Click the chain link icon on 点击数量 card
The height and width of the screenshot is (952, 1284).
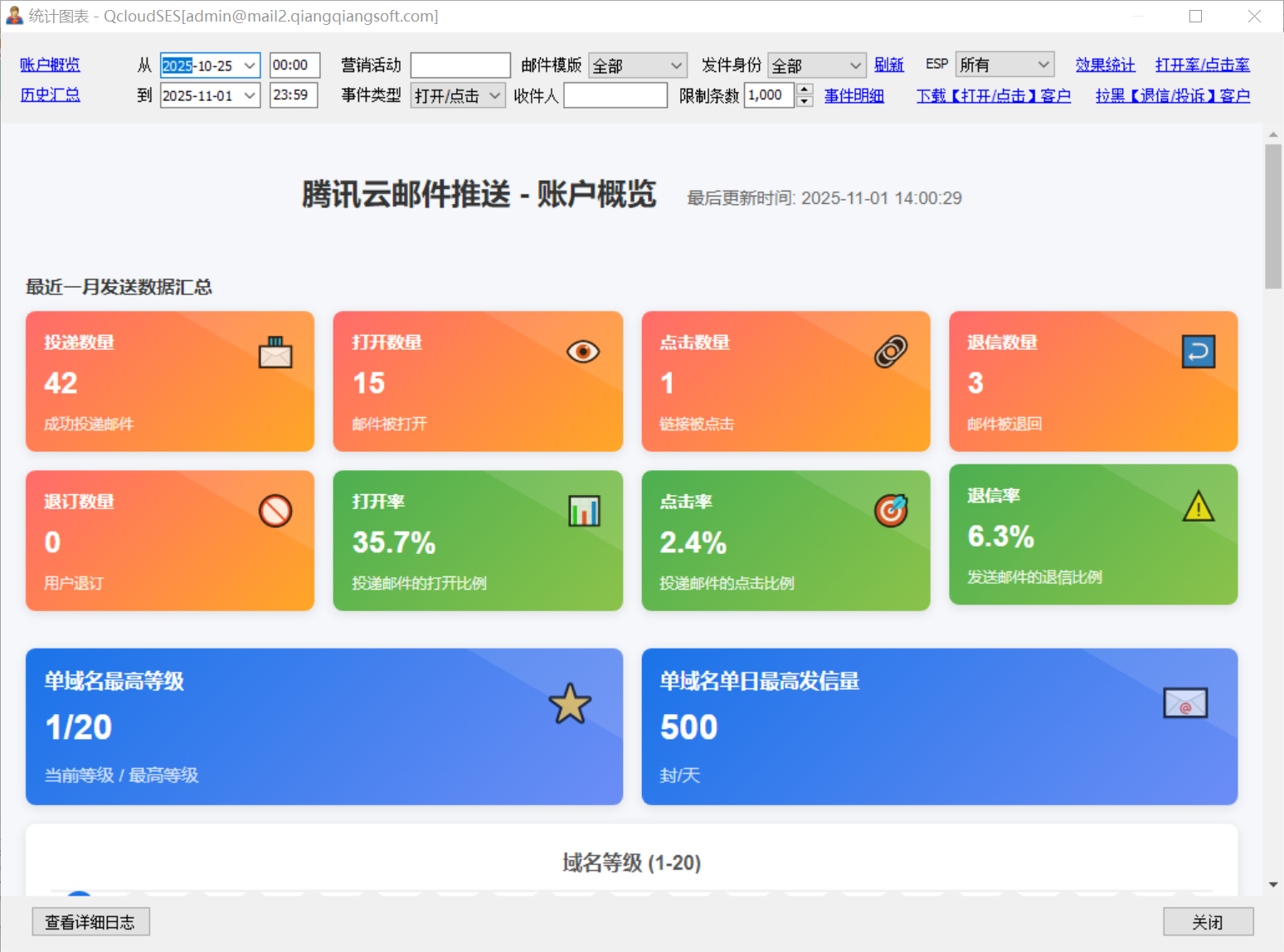coord(891,352)
